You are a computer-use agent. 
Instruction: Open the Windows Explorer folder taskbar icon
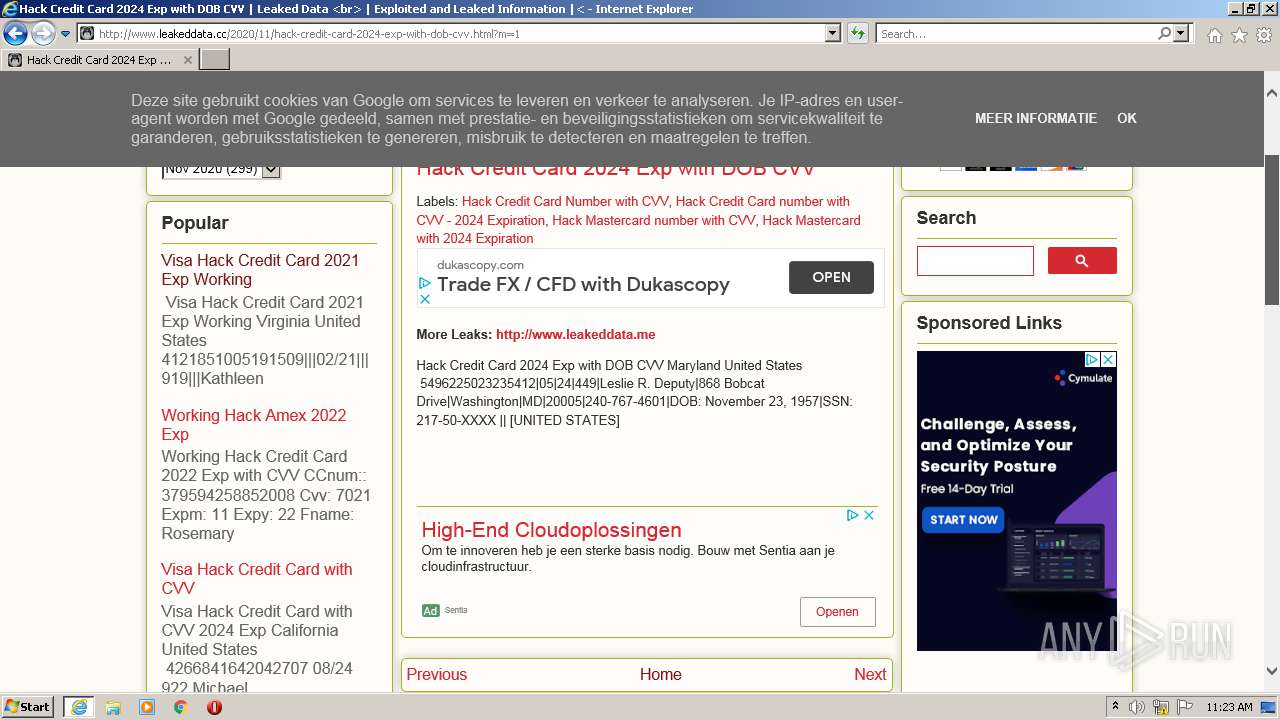pyautogui.click(x=113, y=707)
